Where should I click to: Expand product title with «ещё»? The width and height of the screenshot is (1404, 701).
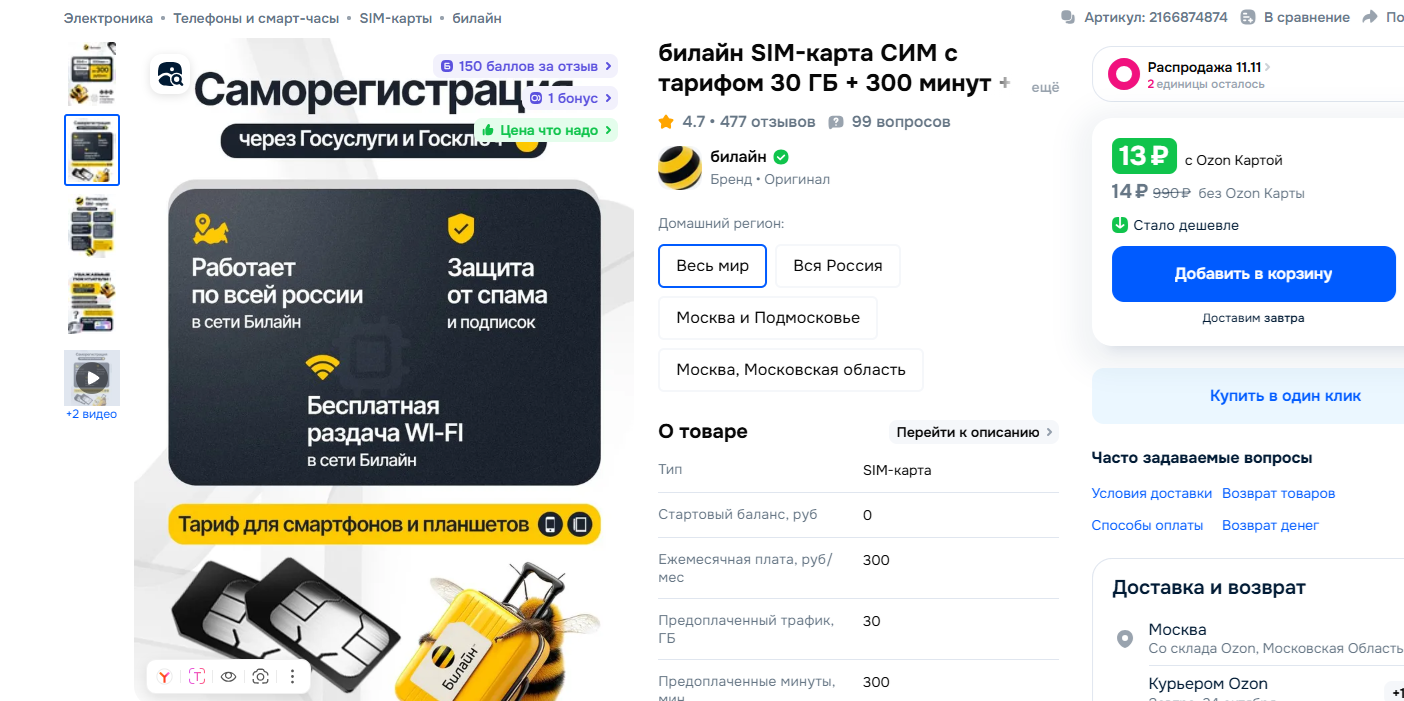tap(1045, 88)
